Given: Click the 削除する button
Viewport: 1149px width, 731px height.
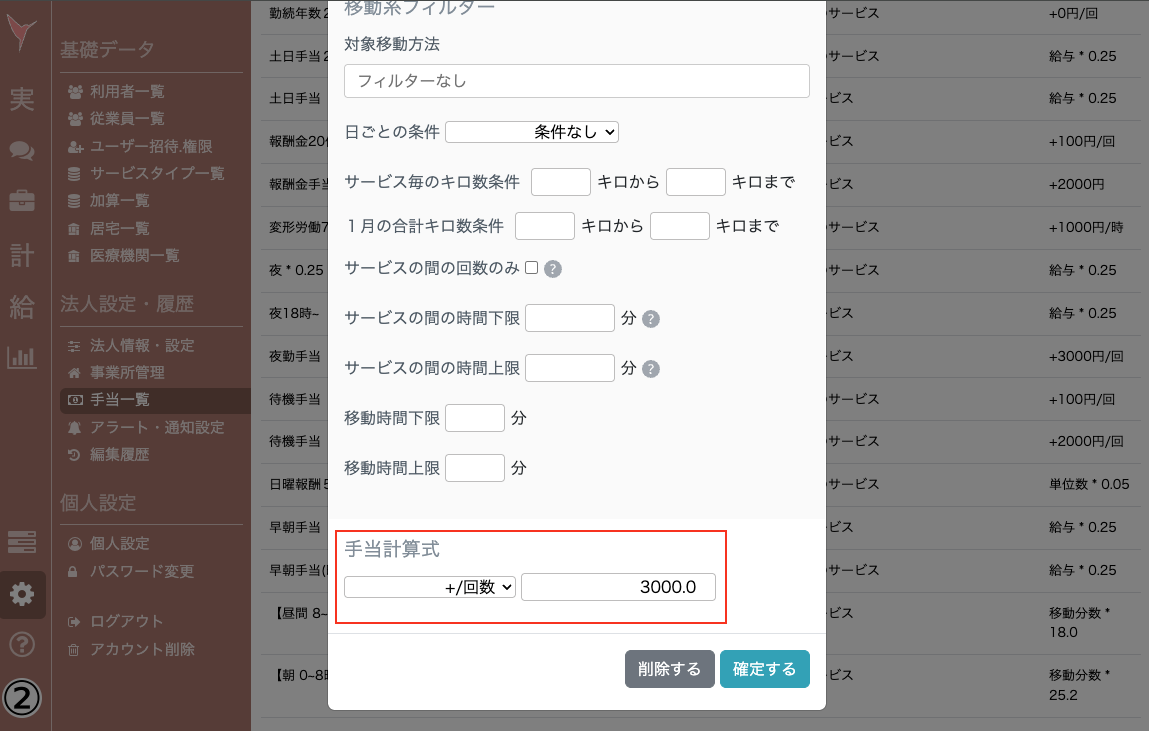Looking at the screenshot, I should (669, 668).
